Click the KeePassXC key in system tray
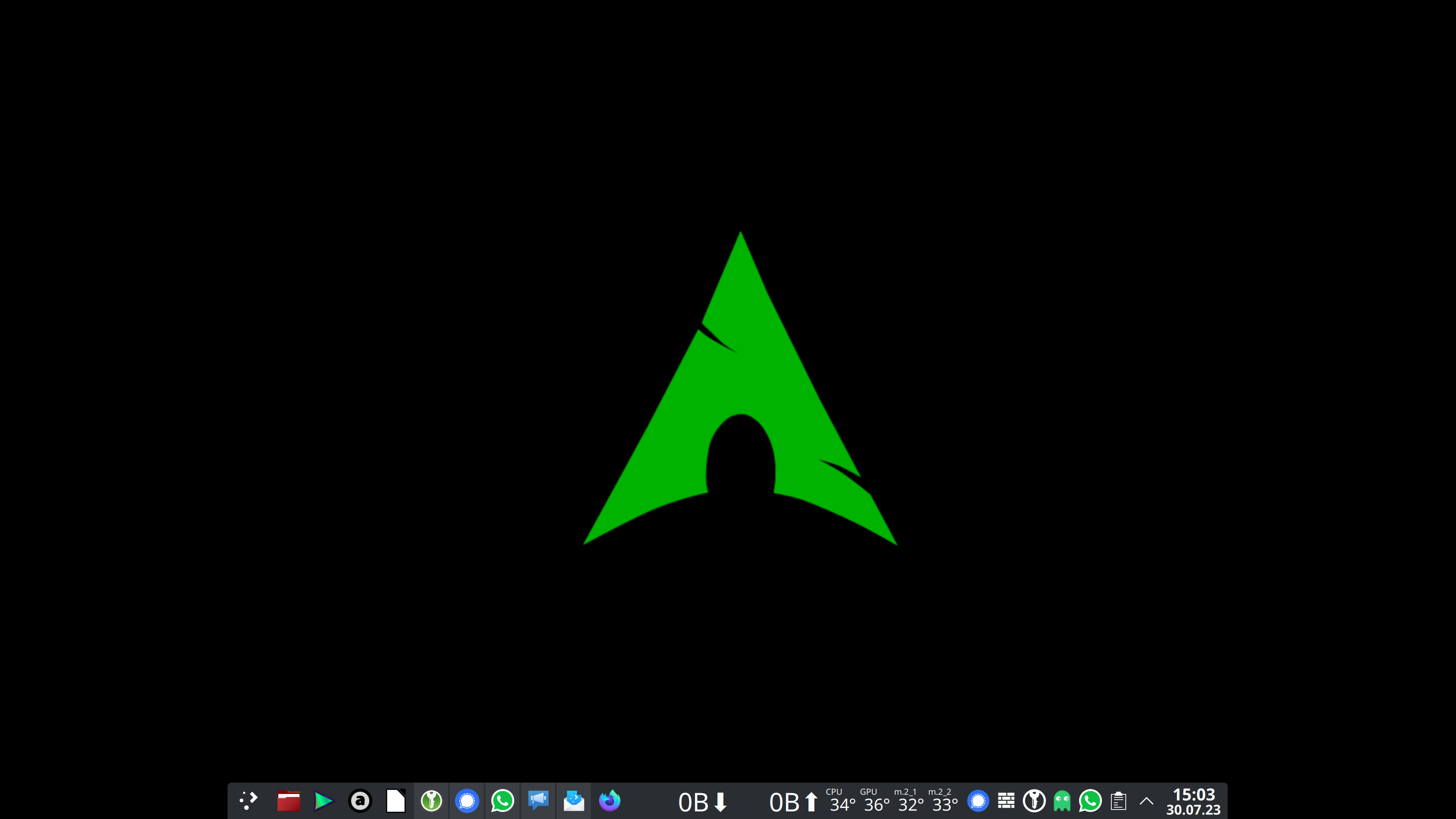This screenshot has height=819, width=1456. (1034, 800)
